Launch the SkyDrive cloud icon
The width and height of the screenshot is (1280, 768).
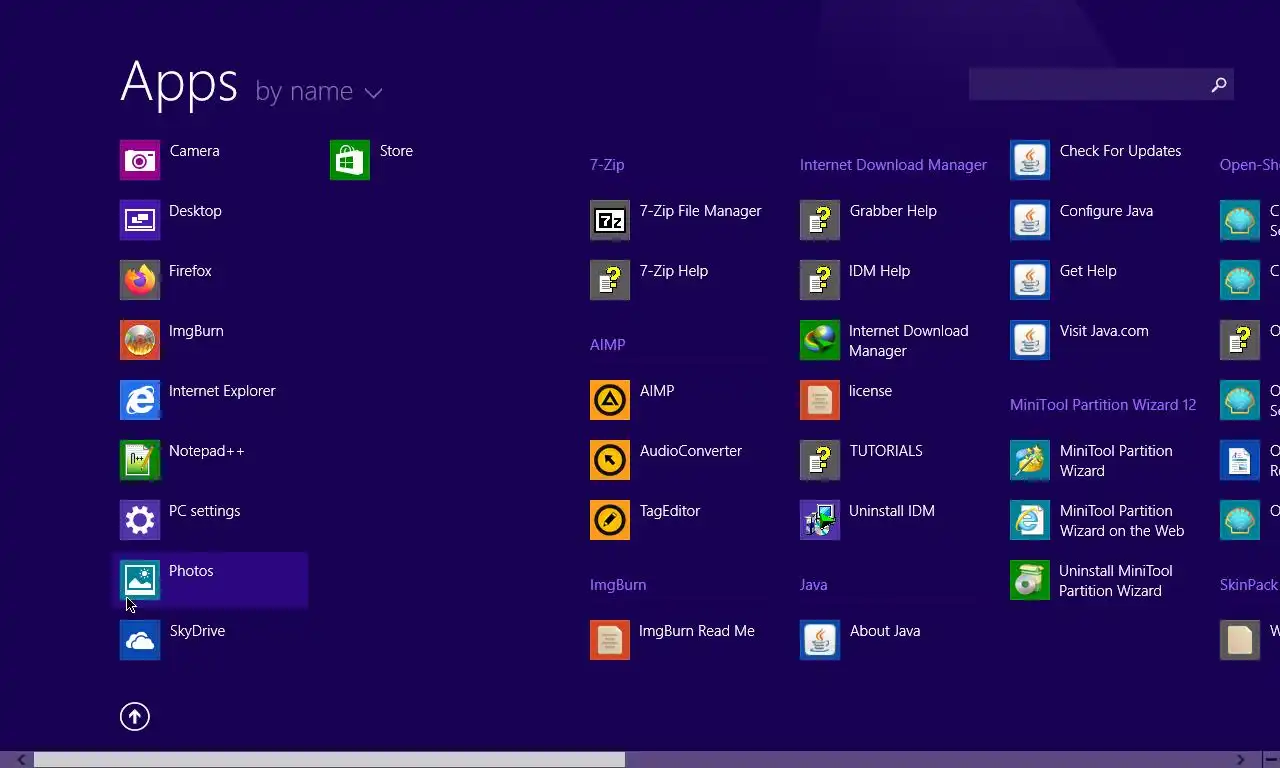(x=140, y=640)
